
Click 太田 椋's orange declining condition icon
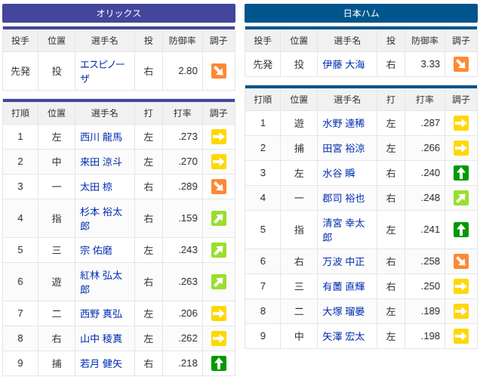(x=219, y=187)
